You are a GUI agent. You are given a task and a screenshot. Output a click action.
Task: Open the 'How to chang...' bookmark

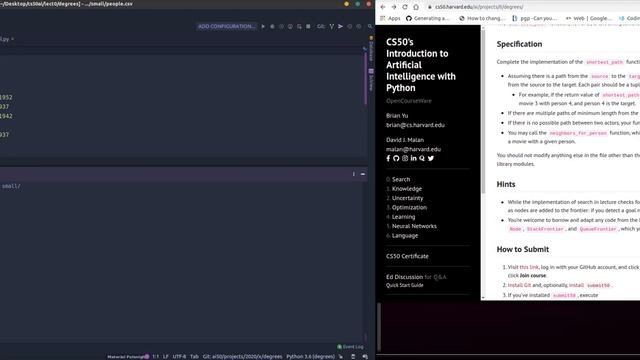coord(482,18)
